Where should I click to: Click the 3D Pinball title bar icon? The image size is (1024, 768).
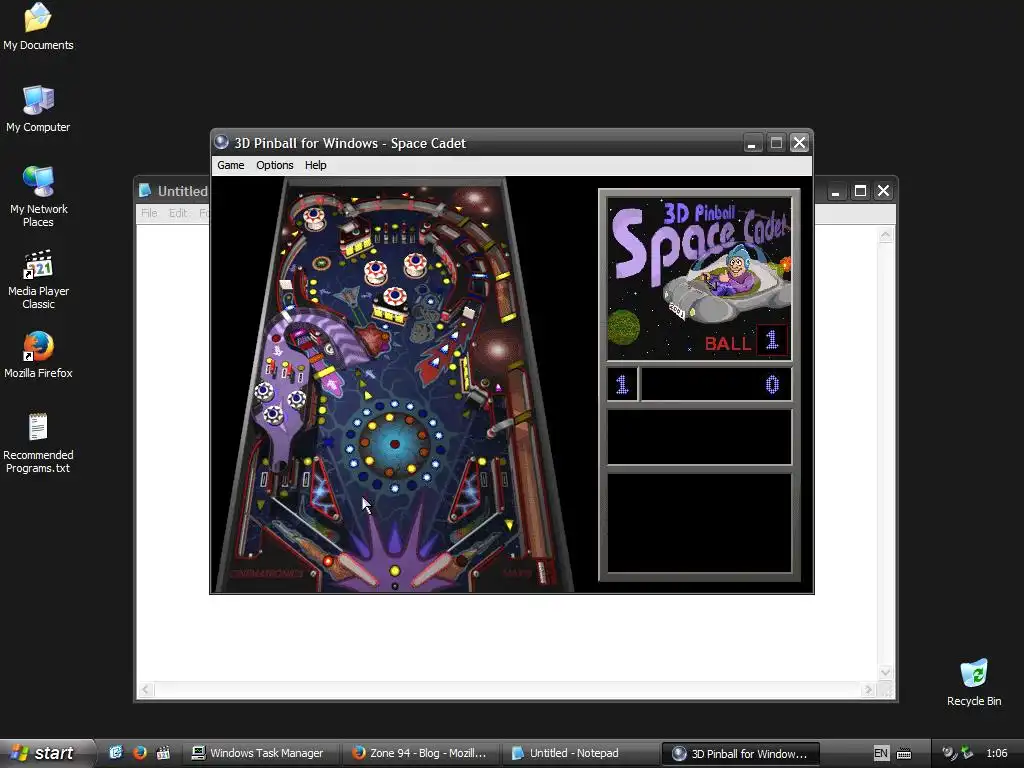click(x=221, y=142)
